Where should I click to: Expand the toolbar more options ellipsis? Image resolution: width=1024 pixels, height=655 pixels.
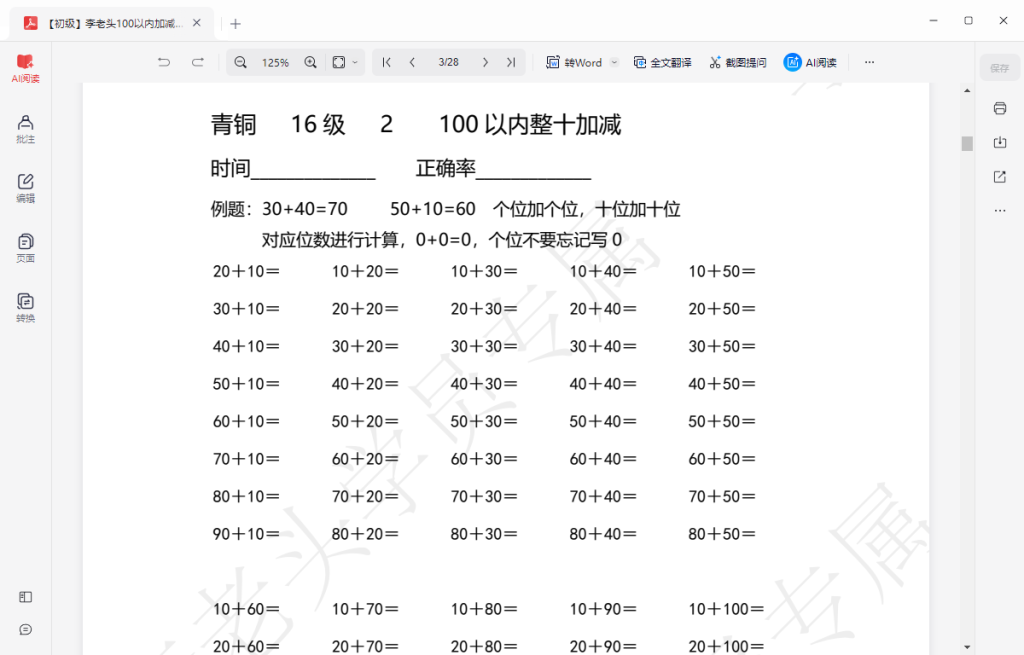point(868,62)
